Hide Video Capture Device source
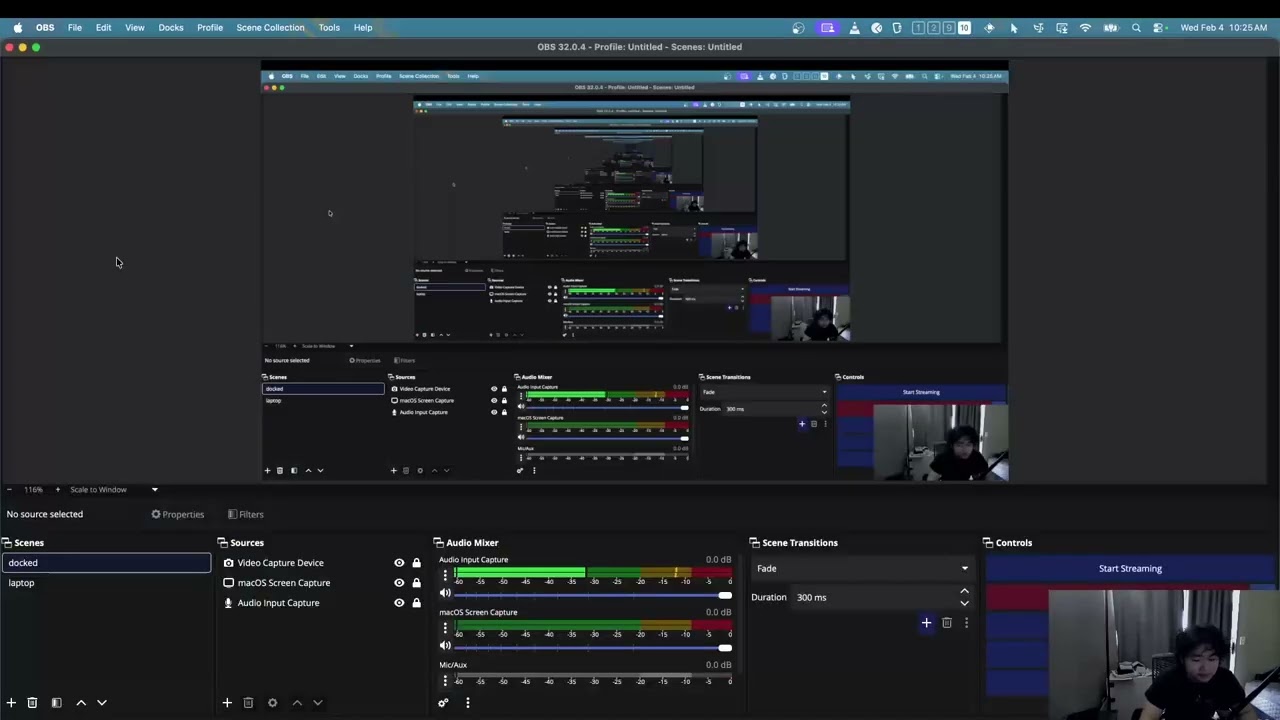1280x720 pixels. pyautogui.click(x=399, y=563)
